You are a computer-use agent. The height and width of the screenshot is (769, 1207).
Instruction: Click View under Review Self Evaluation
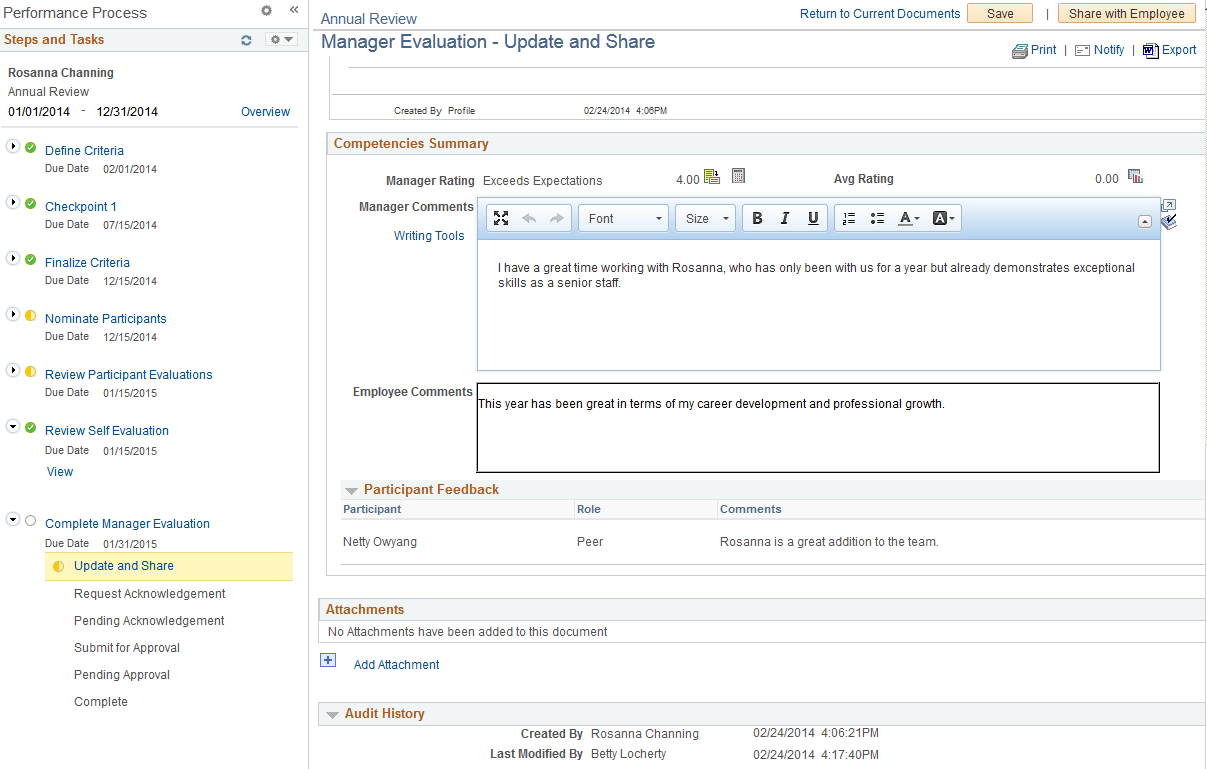click(x=60, y=472)
